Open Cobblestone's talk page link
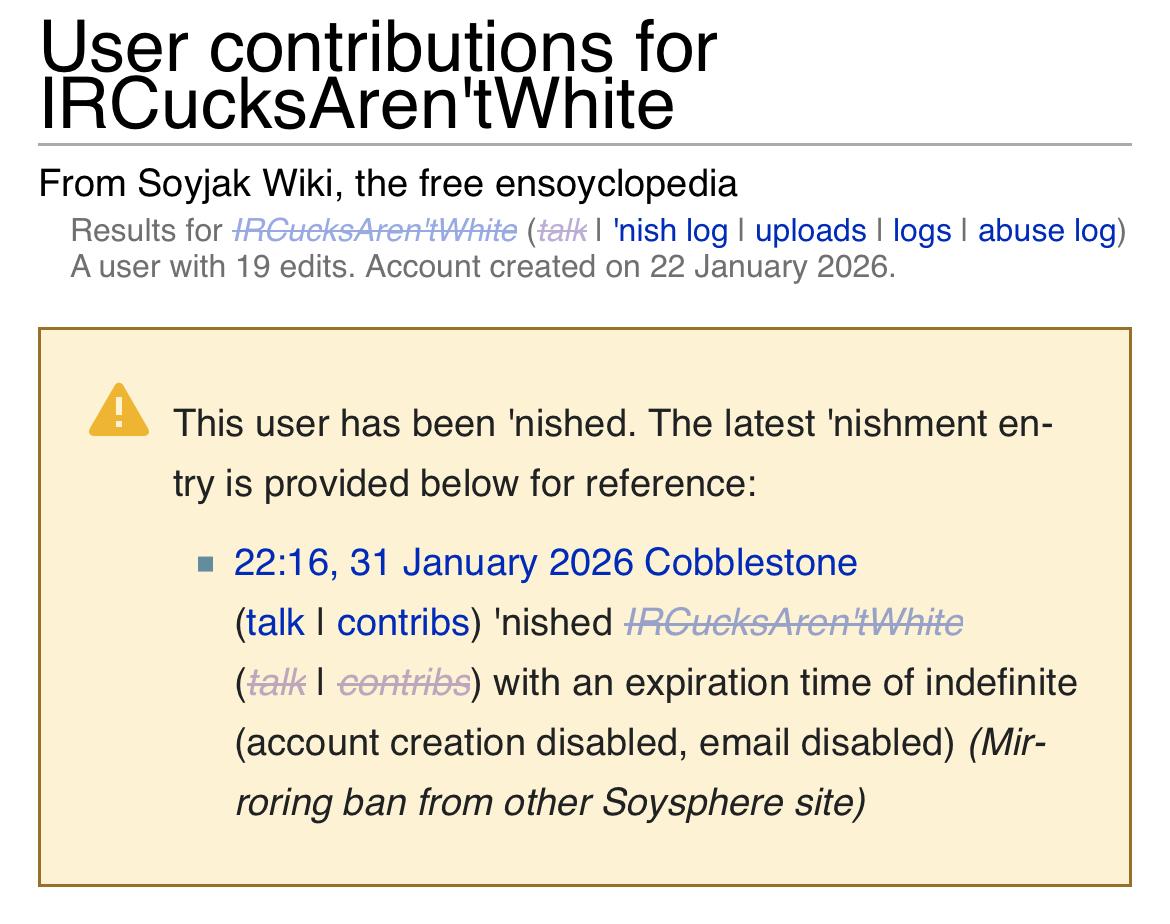This screenshot has height=924, width=1170. (274, 622)
